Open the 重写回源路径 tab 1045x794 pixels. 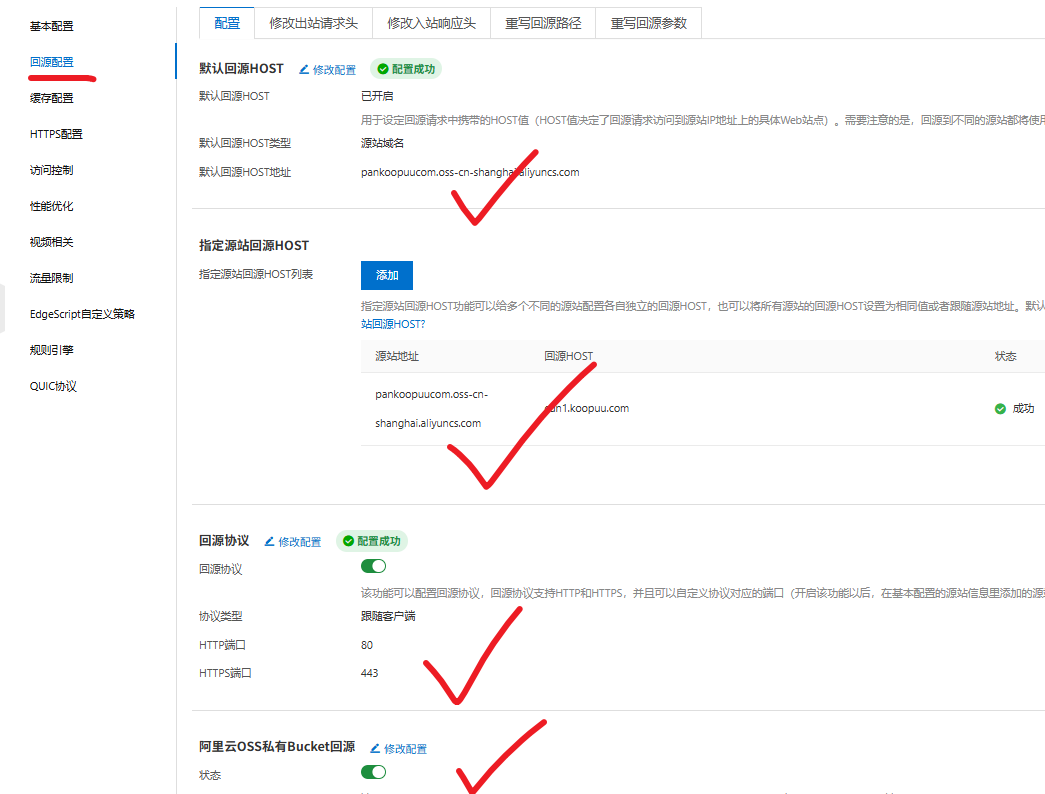[x=542, y=21]
